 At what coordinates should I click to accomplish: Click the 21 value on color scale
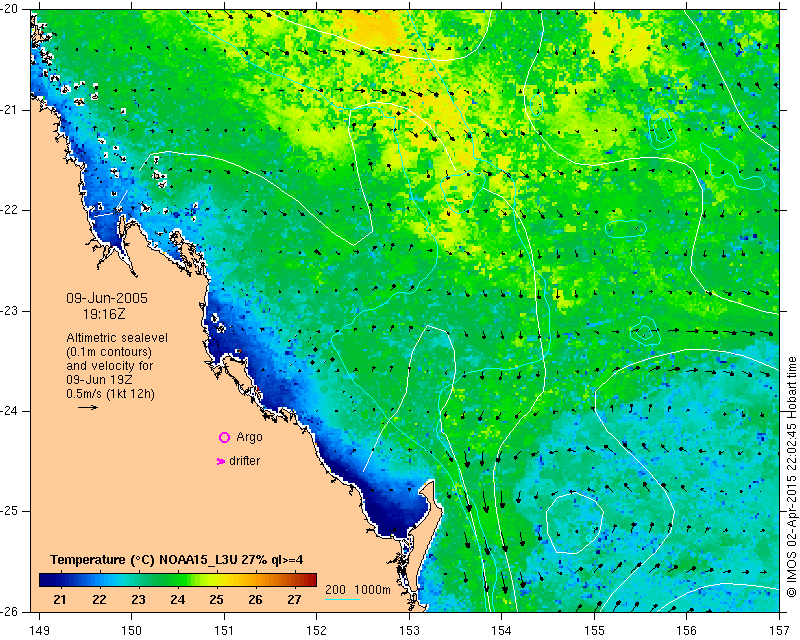pyautogui.click(x=60, y=599)
